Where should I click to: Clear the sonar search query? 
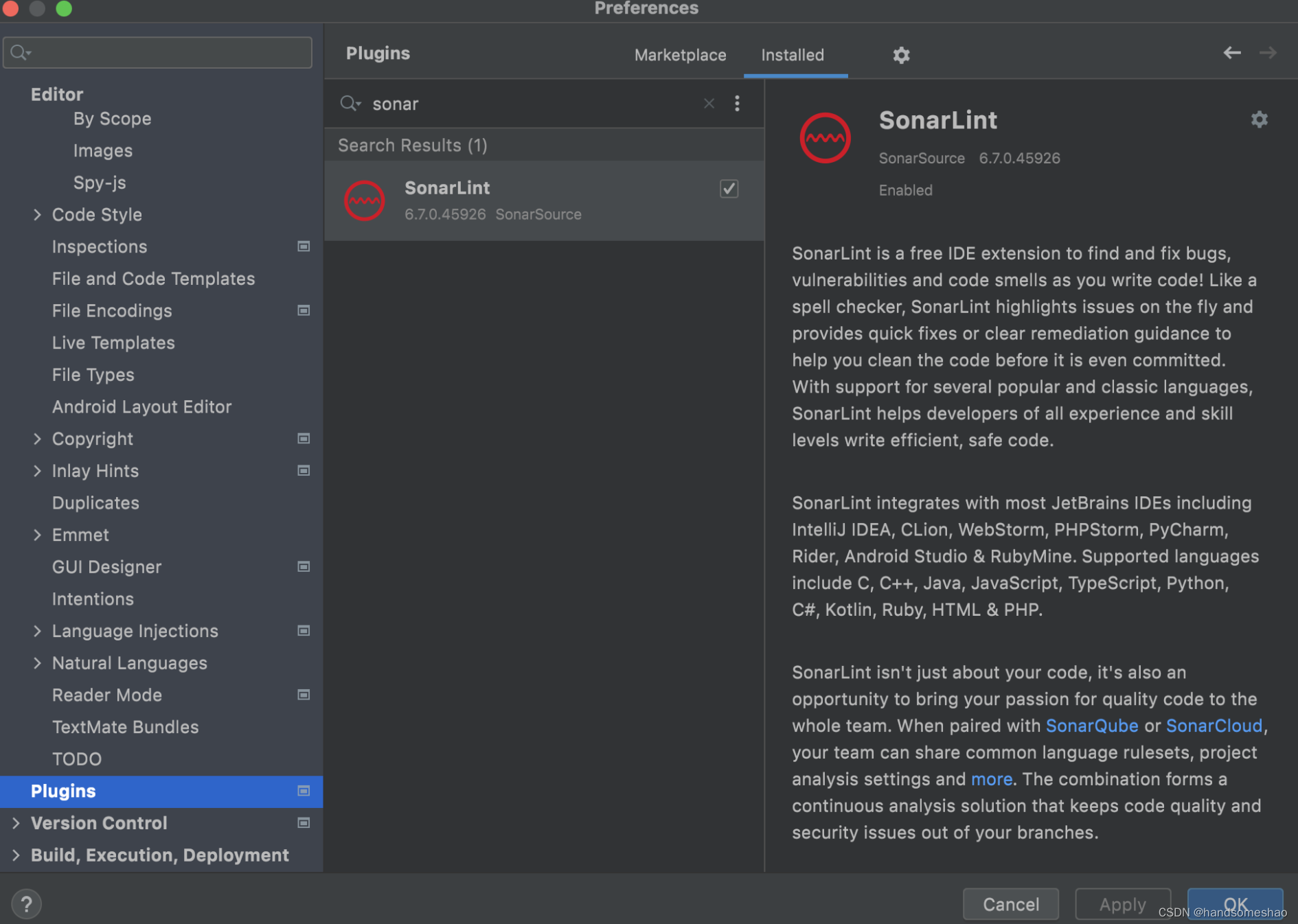tap(708, 103)
